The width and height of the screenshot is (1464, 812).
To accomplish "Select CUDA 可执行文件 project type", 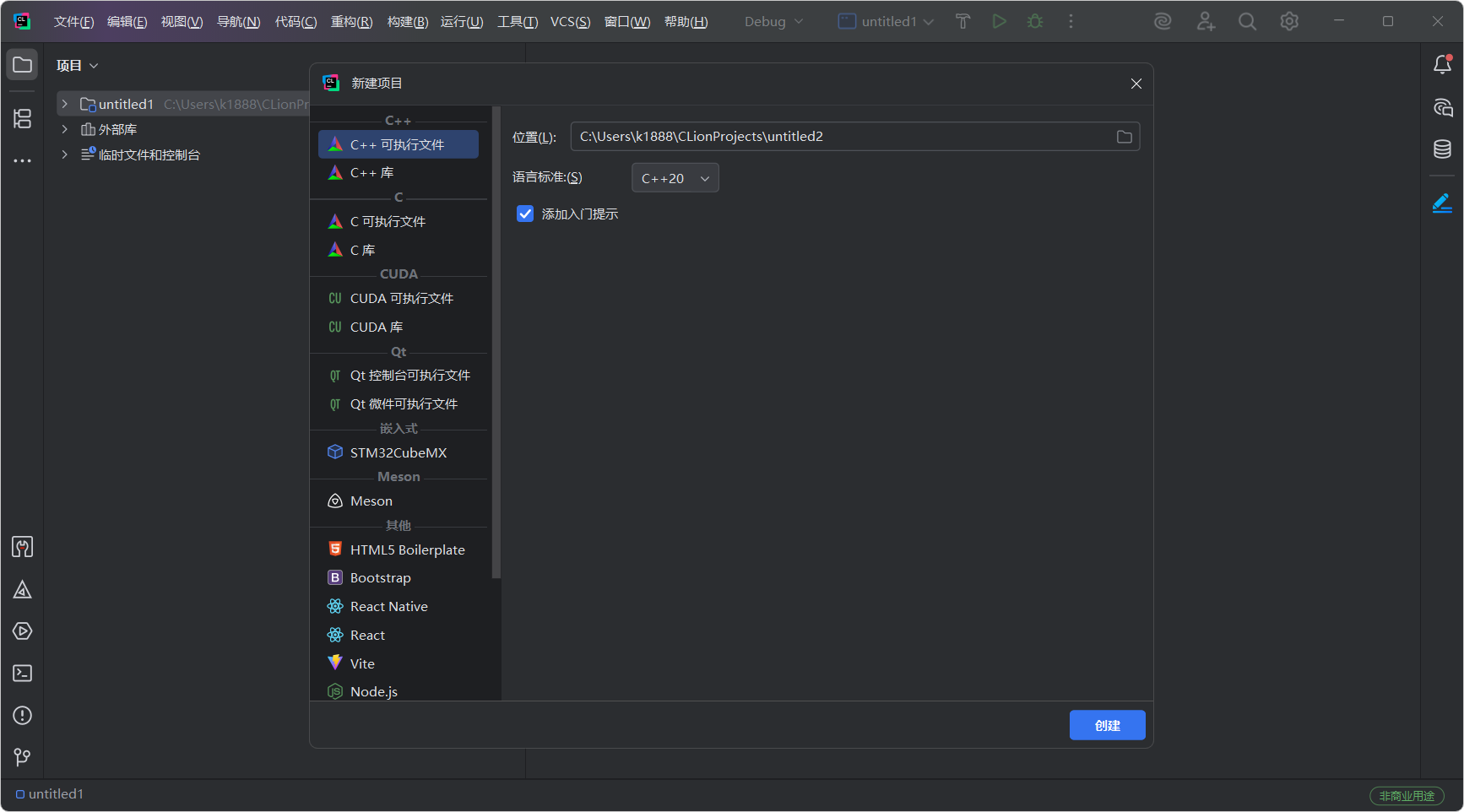I will click(x=399, y=298).
